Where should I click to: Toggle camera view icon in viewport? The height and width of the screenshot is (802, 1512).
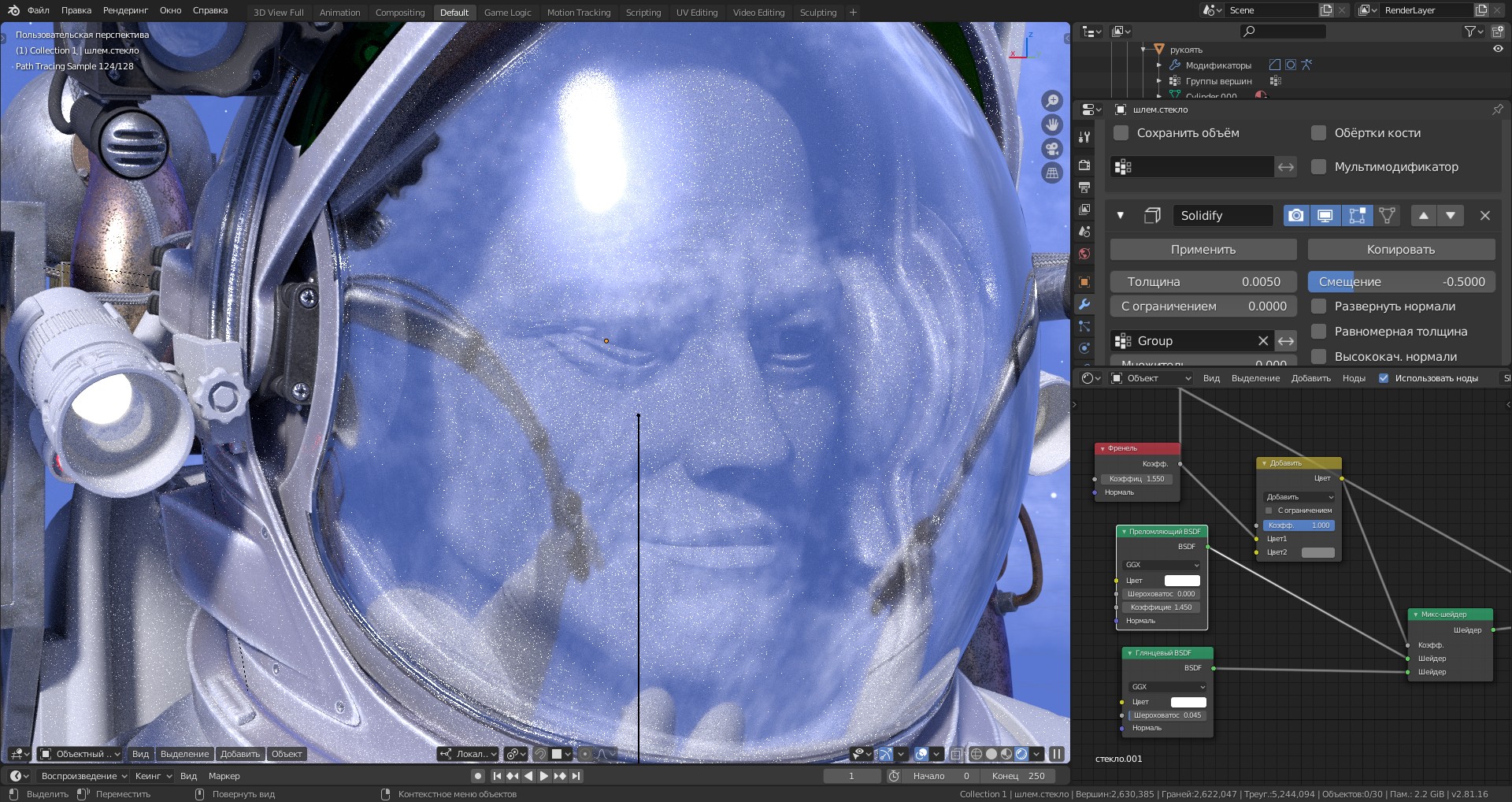(x=1052, y=149)
